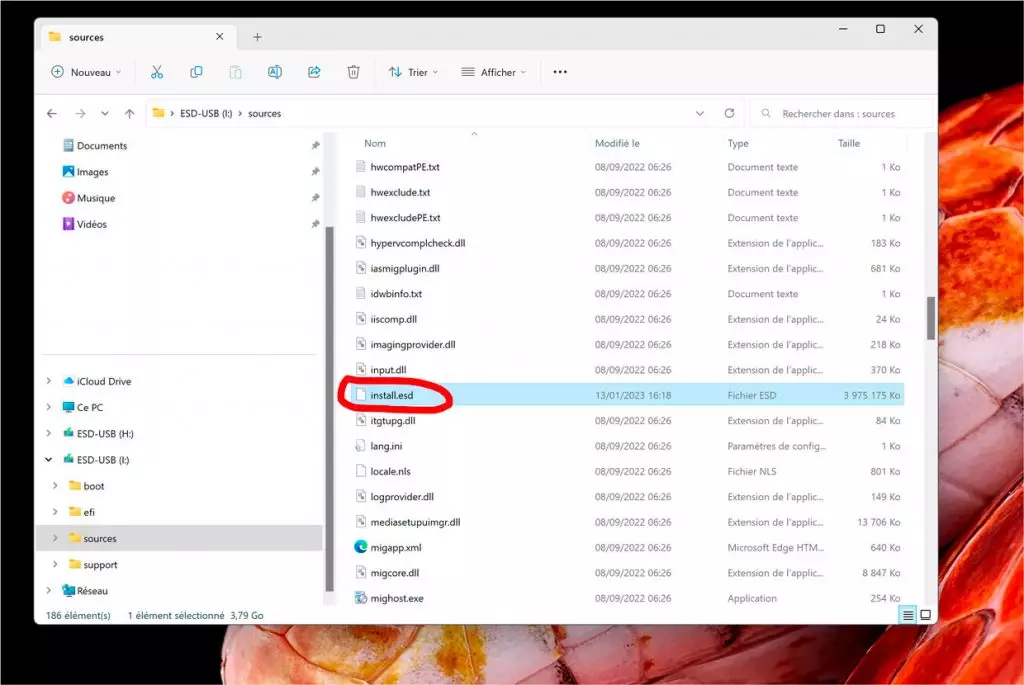
Task: Refresh the sources folder view
Action: (x=729, y=113)
